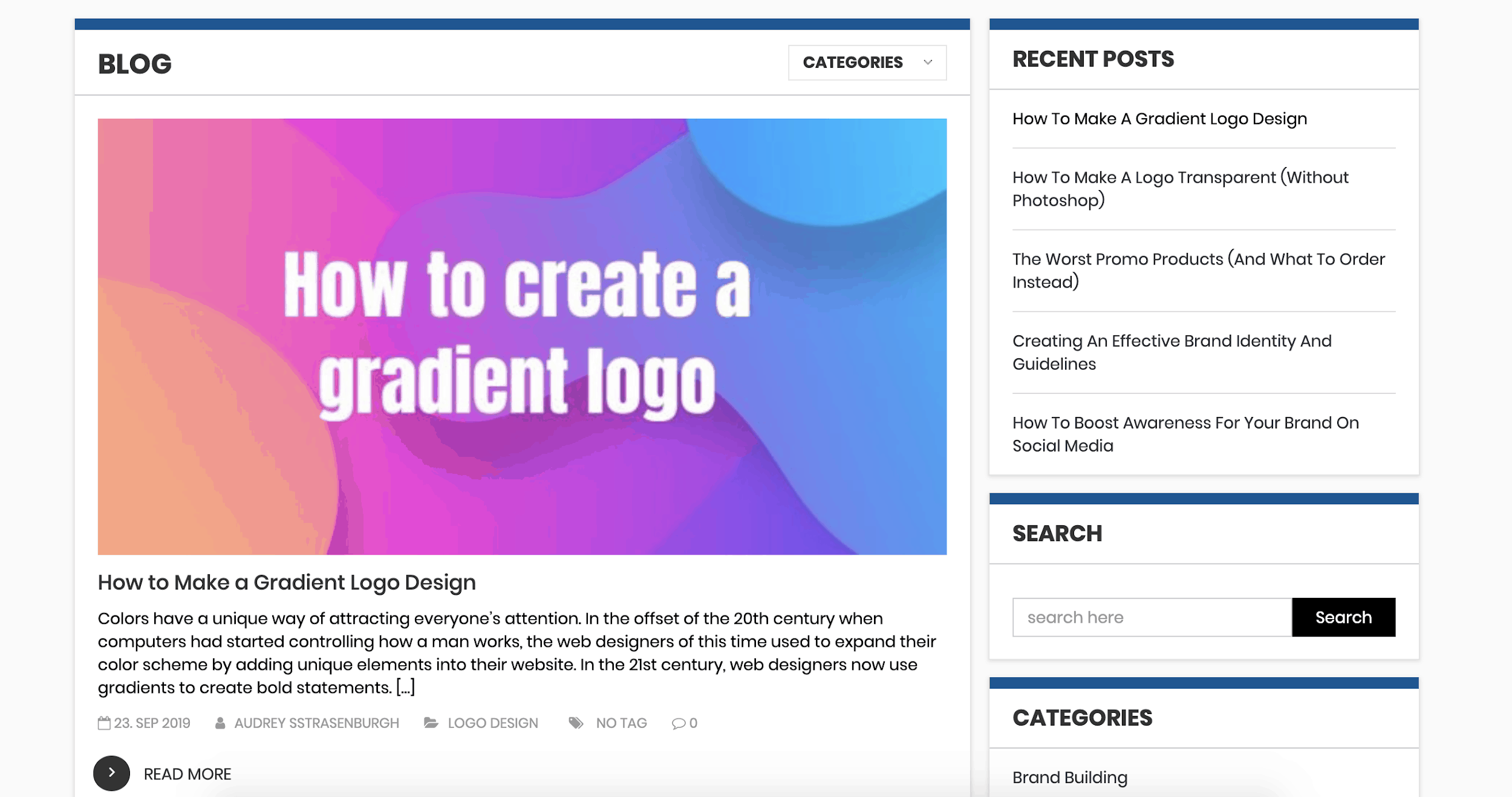Open the recent post about gradient logo design
Screen dimensions: 1512x797
click(1159, 119)
